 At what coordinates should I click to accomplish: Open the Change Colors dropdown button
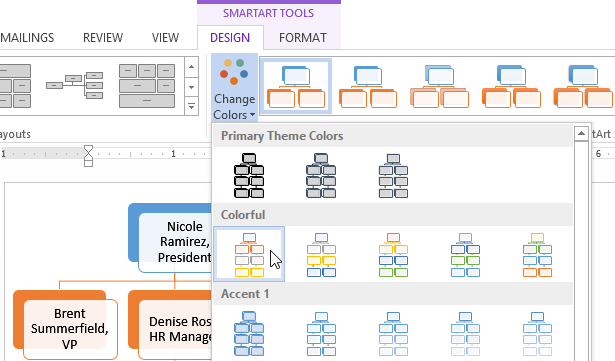tap(235, 88)
